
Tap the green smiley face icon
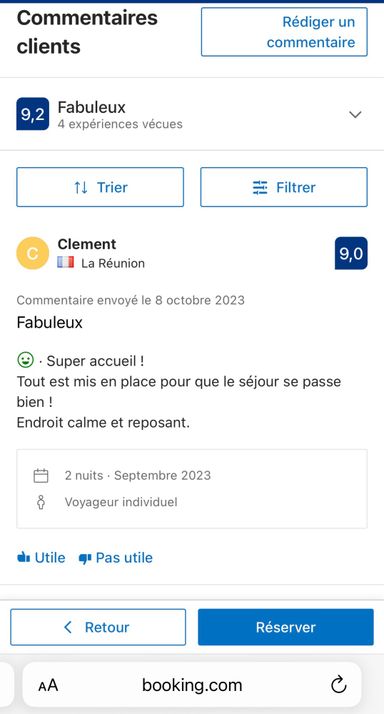(26, 361)
